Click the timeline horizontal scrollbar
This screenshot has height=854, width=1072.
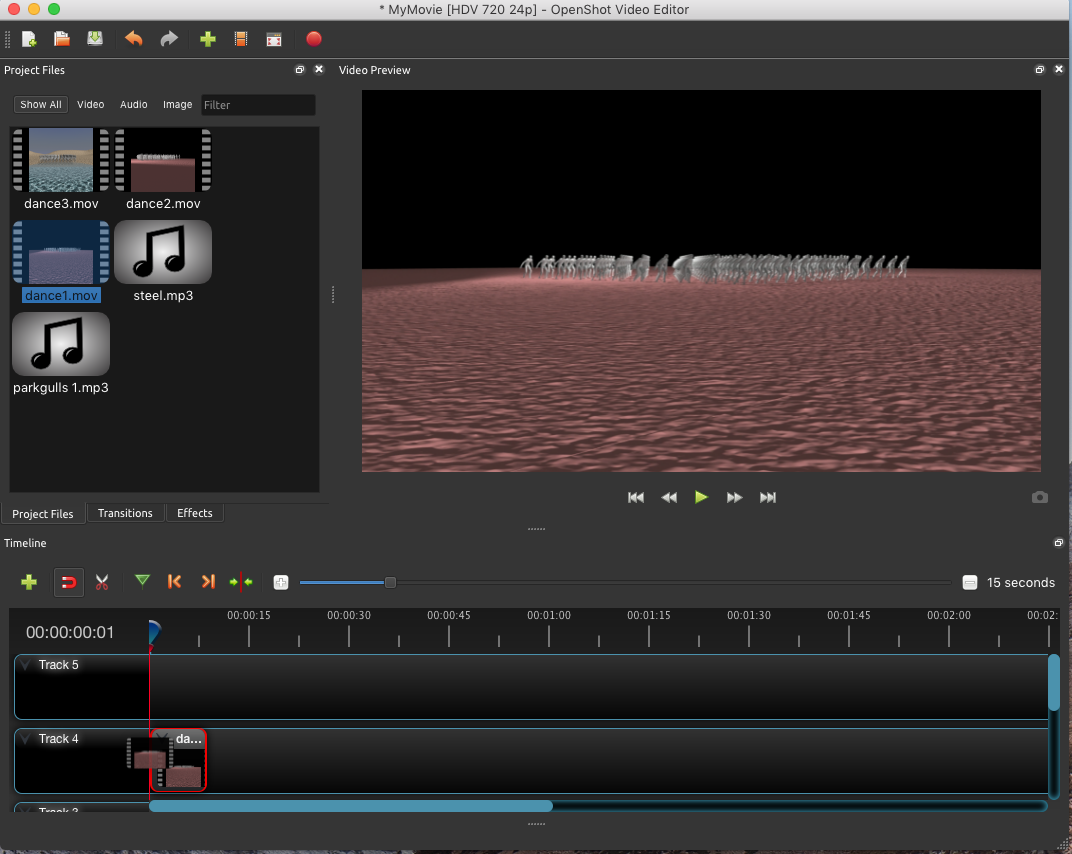(x=351, y=806)
